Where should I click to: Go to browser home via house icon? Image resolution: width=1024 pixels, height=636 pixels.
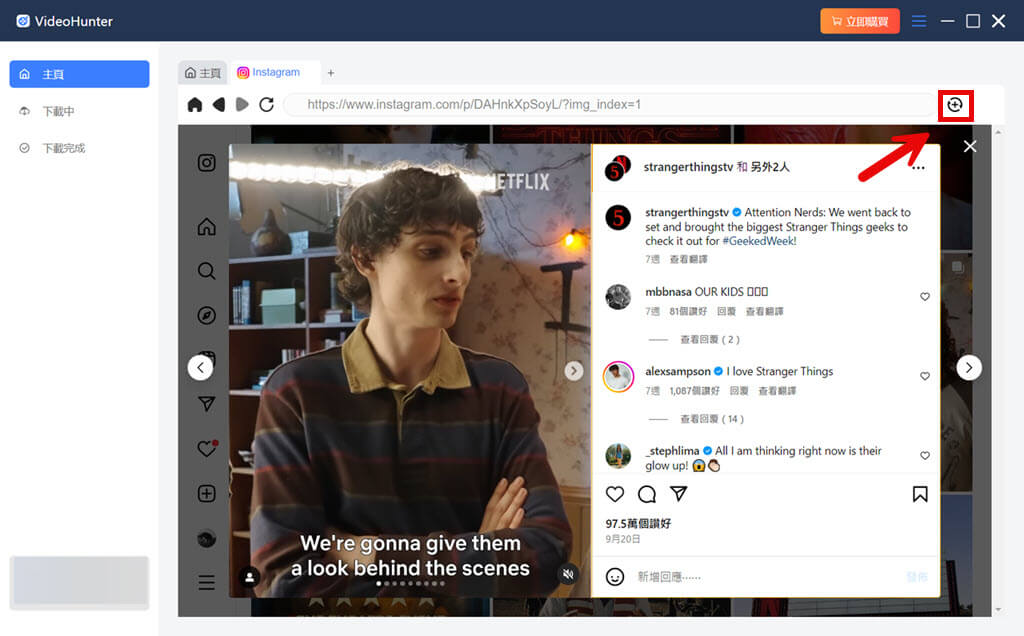click(195, 104)
